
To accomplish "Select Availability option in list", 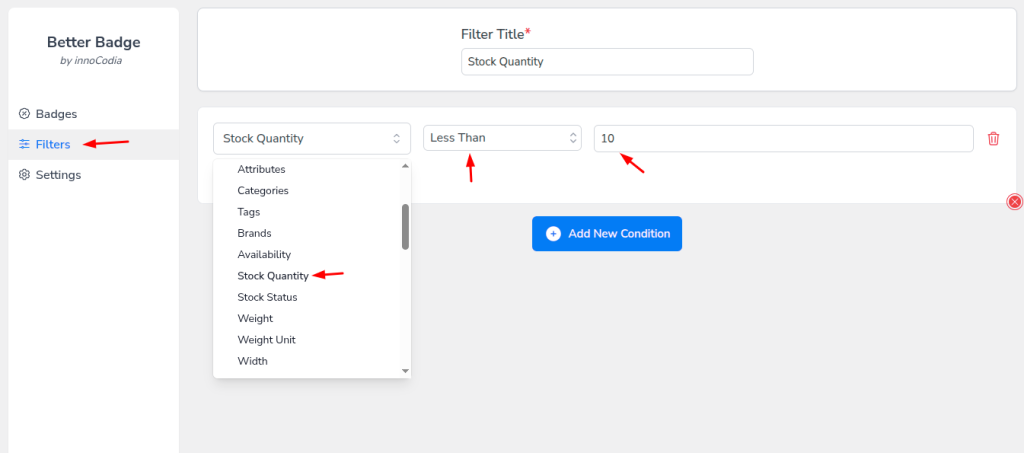I will tap(264, 255).
